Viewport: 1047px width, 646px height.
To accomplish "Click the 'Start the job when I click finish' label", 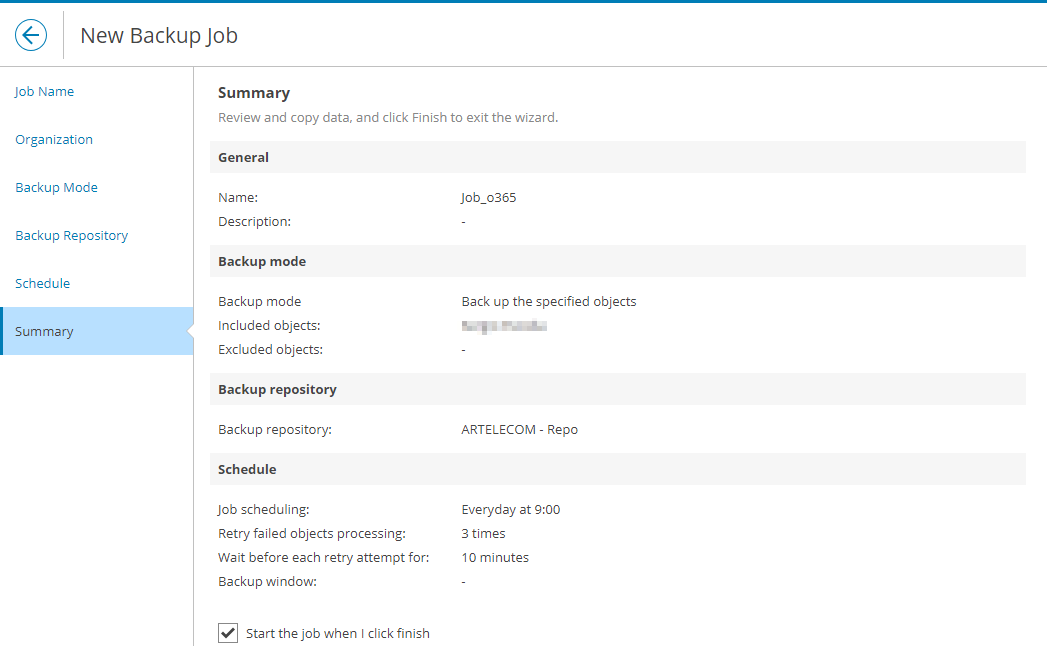I will (337, 634).
